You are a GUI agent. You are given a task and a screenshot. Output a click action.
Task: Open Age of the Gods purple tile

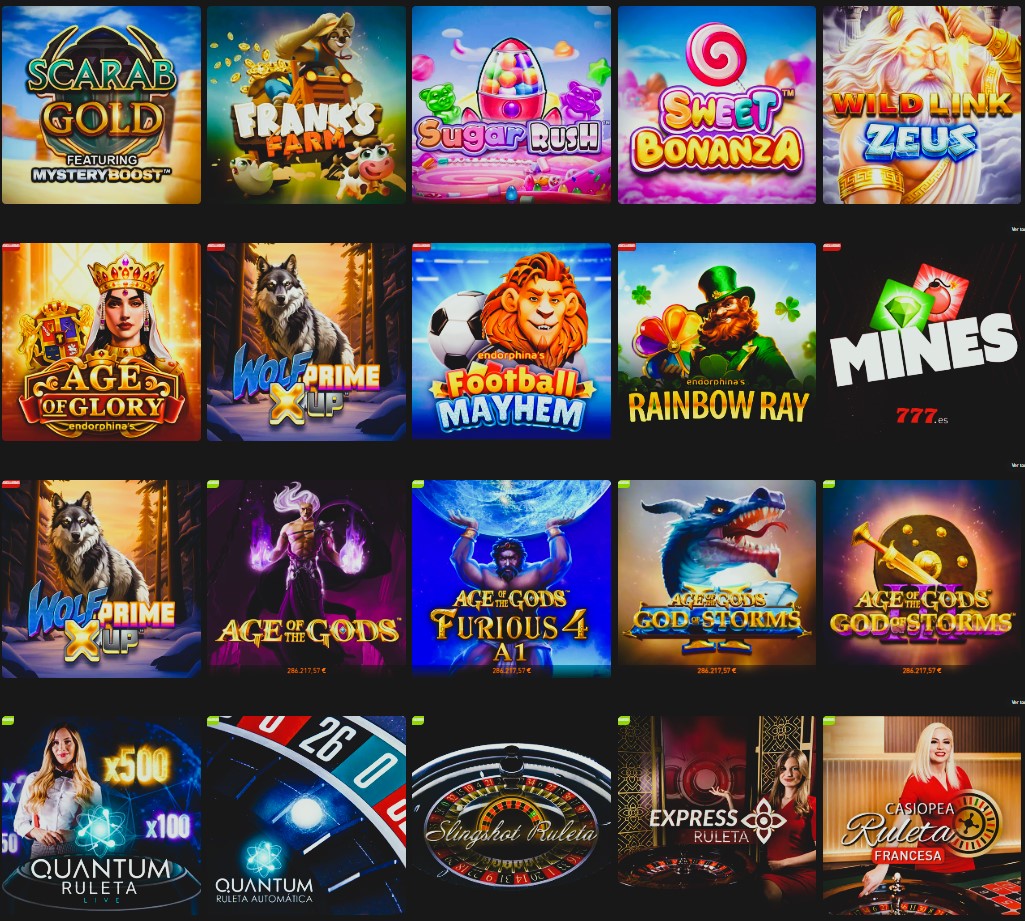pos(307,579)
